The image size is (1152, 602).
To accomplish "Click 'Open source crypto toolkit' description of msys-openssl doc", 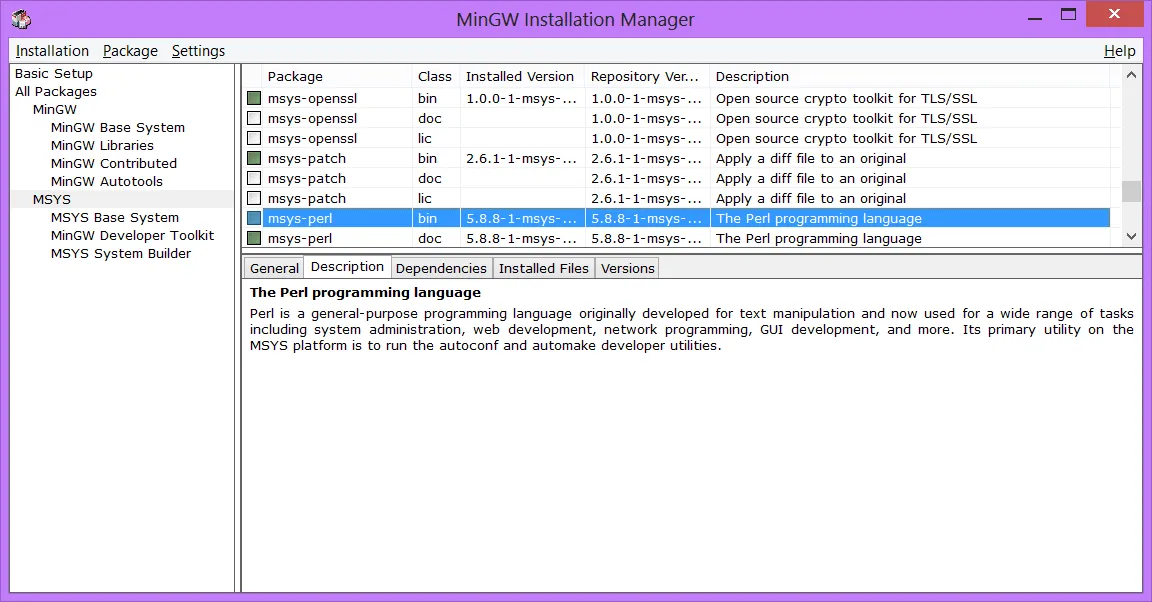I will click(846, 118).
